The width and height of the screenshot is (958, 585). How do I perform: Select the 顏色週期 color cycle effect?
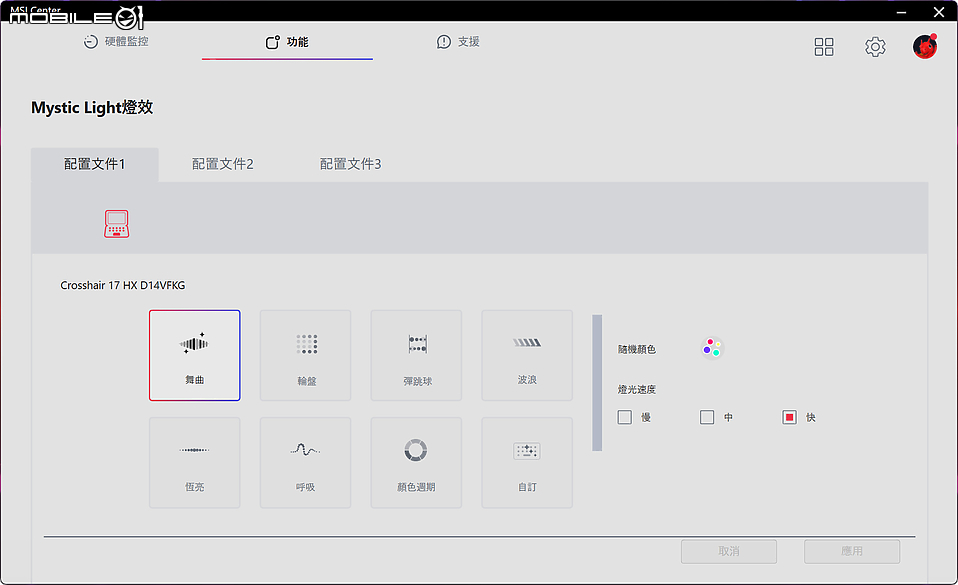coord(416,463)
